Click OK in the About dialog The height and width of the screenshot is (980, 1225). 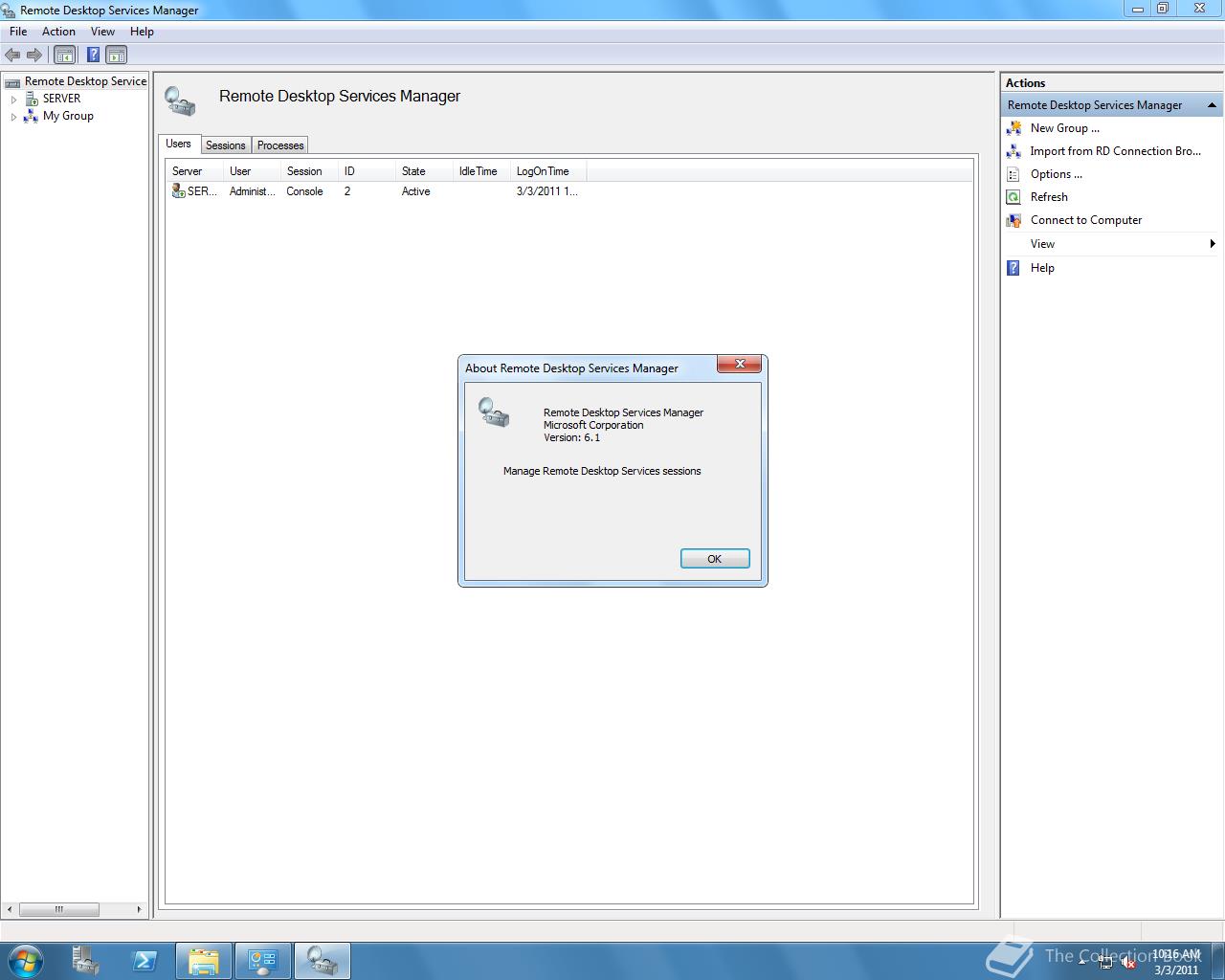point(715,559)
